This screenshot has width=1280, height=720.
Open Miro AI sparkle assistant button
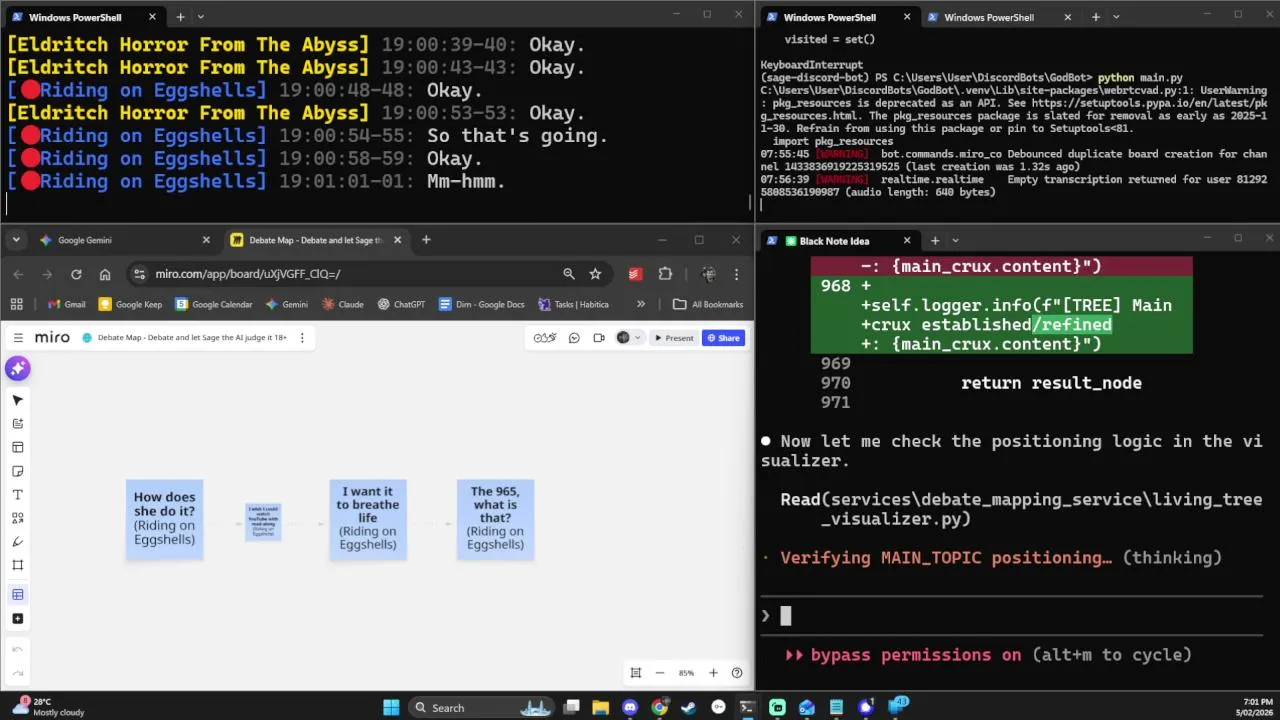coord(17,369)
